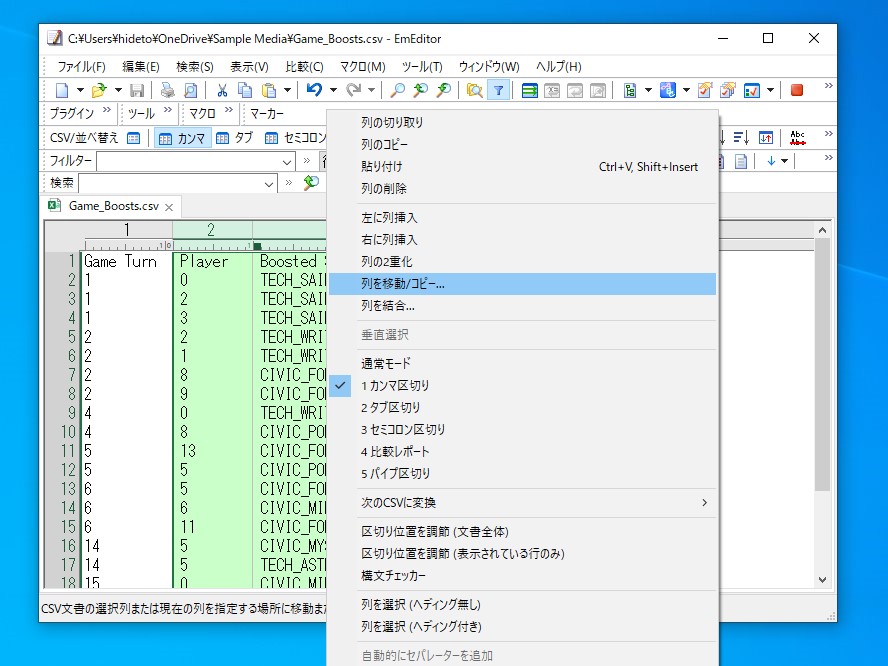The width and height of the screenshot is (888, 666).
Task: Cut text using the scissors icon
Action: point(223,90)
